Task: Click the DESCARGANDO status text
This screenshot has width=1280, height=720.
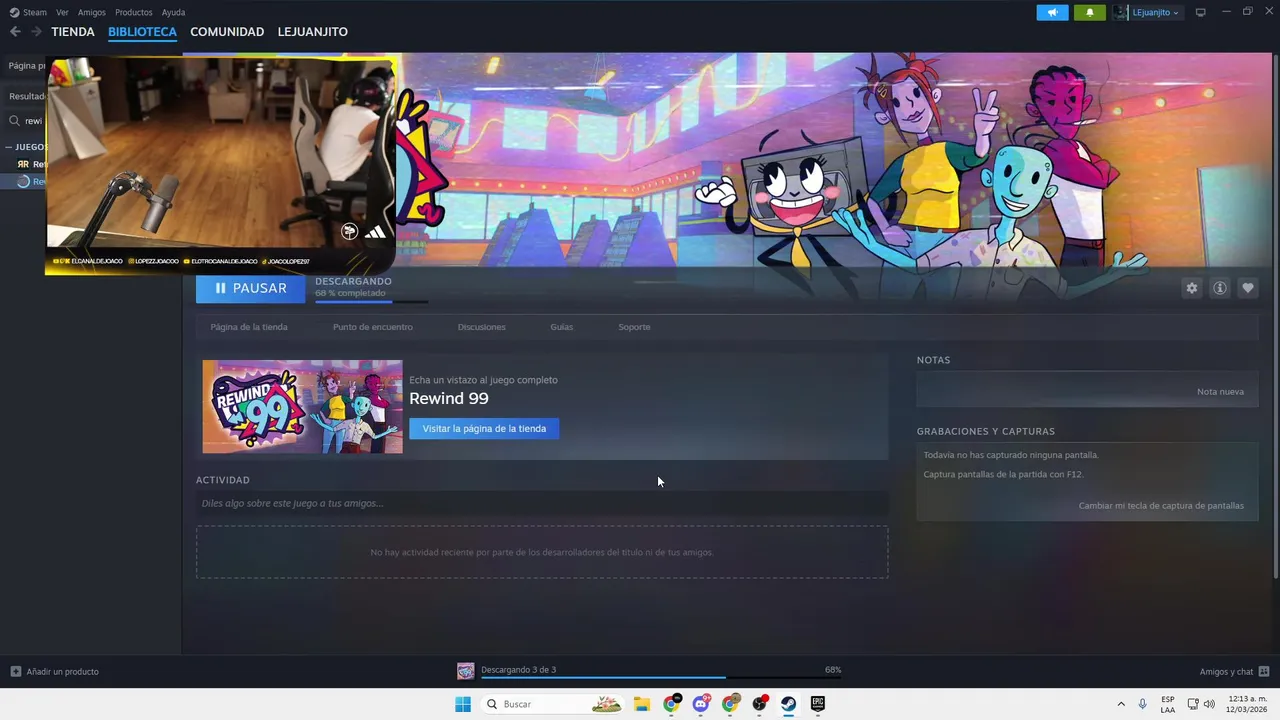Action: coord(353,281)
